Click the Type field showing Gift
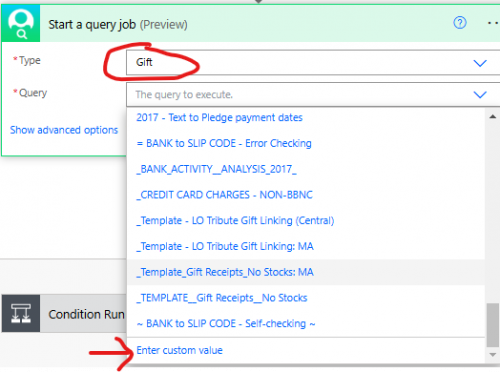 coord(313,63)
